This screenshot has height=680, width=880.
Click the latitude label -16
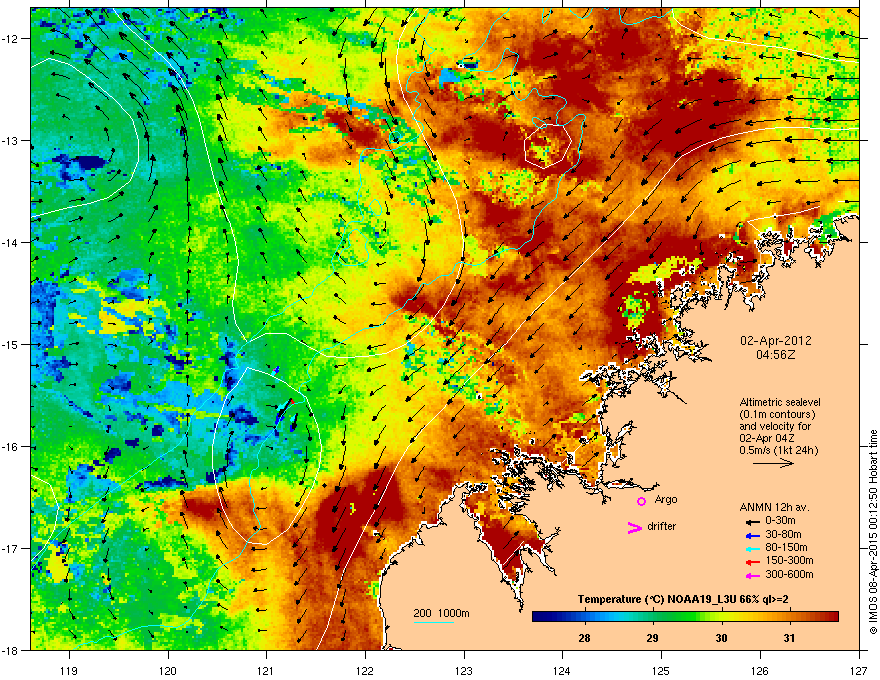(11, 447)
